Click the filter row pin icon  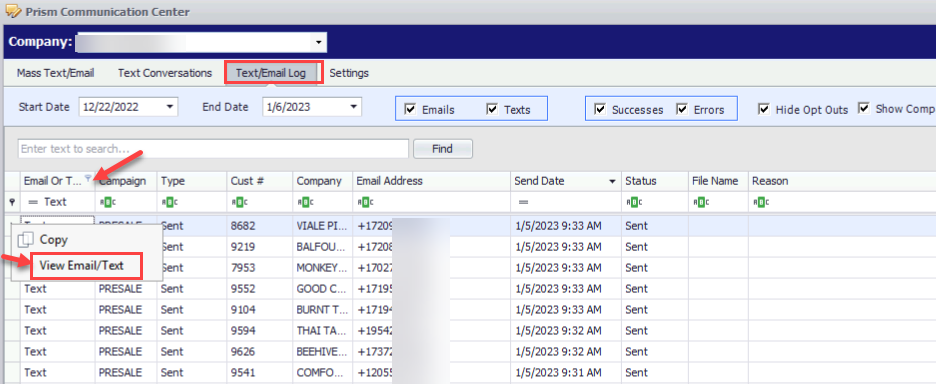(12, 202)
